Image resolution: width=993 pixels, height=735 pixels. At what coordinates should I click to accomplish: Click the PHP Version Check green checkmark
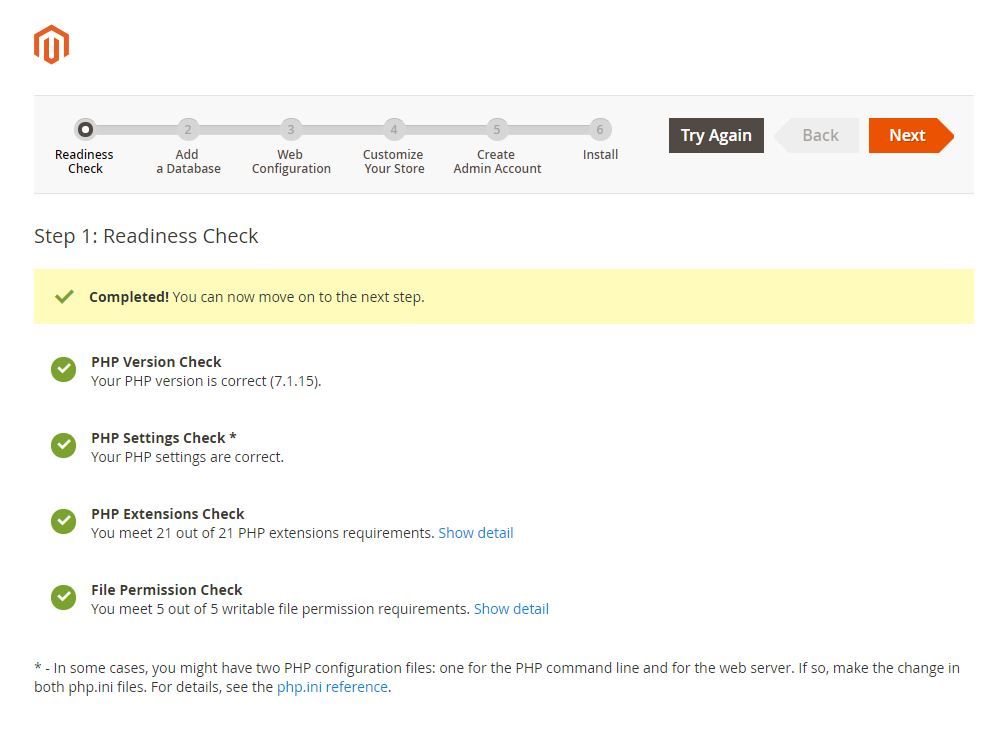[x=63, y=370]
